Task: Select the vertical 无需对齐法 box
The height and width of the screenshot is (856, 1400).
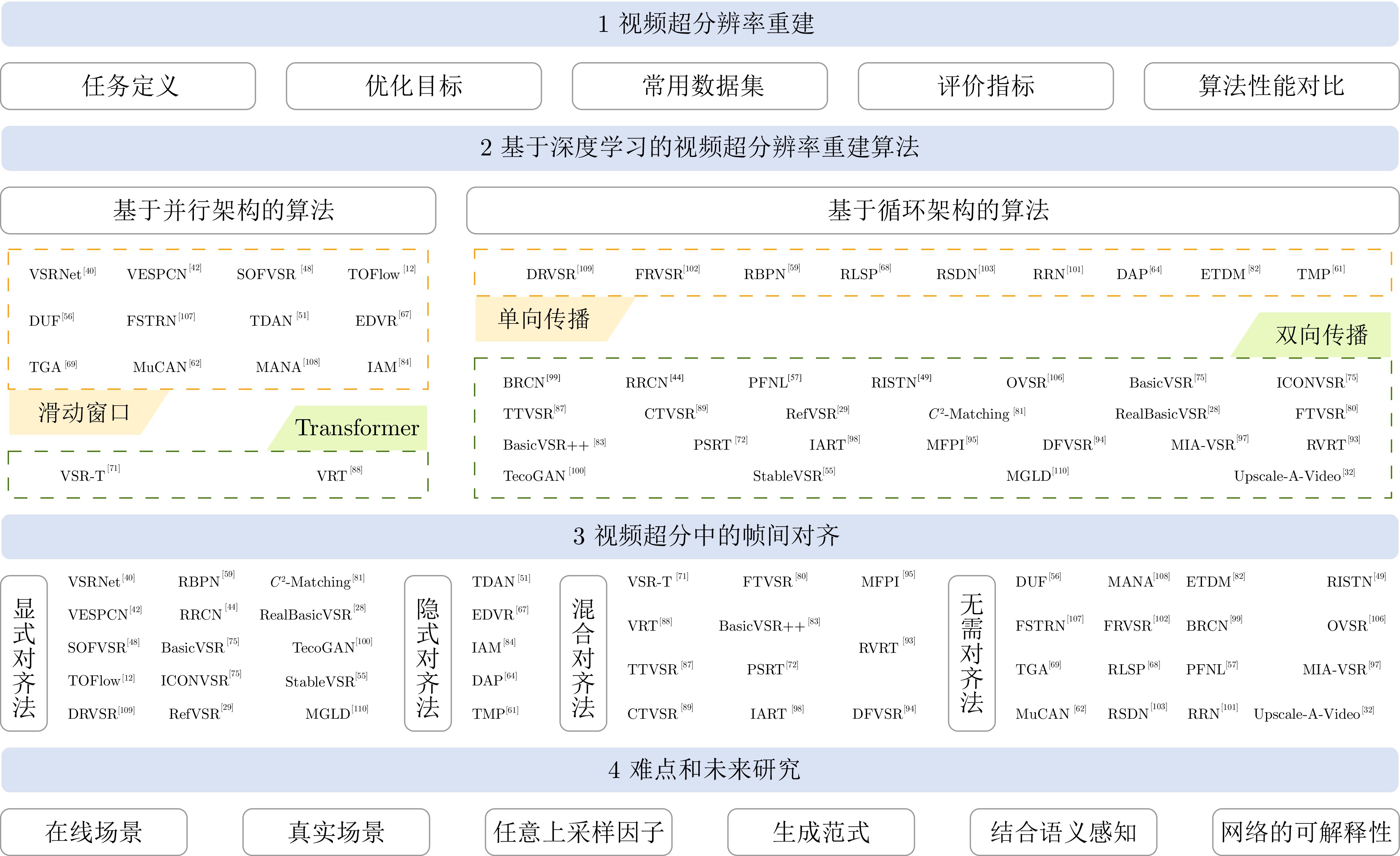Action: [971, 653]
